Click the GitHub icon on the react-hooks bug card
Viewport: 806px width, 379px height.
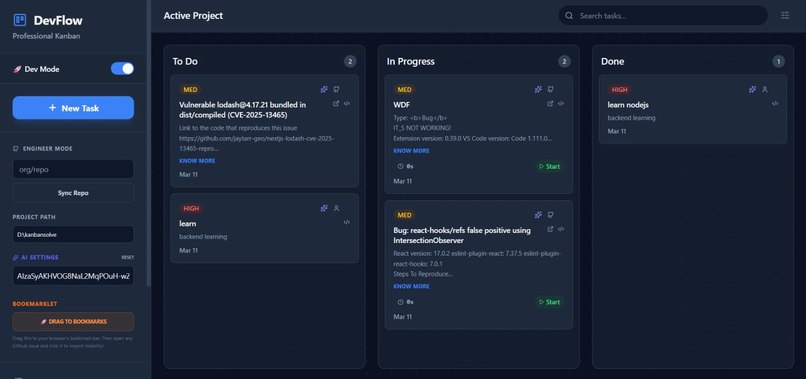(x=551, y=215)
